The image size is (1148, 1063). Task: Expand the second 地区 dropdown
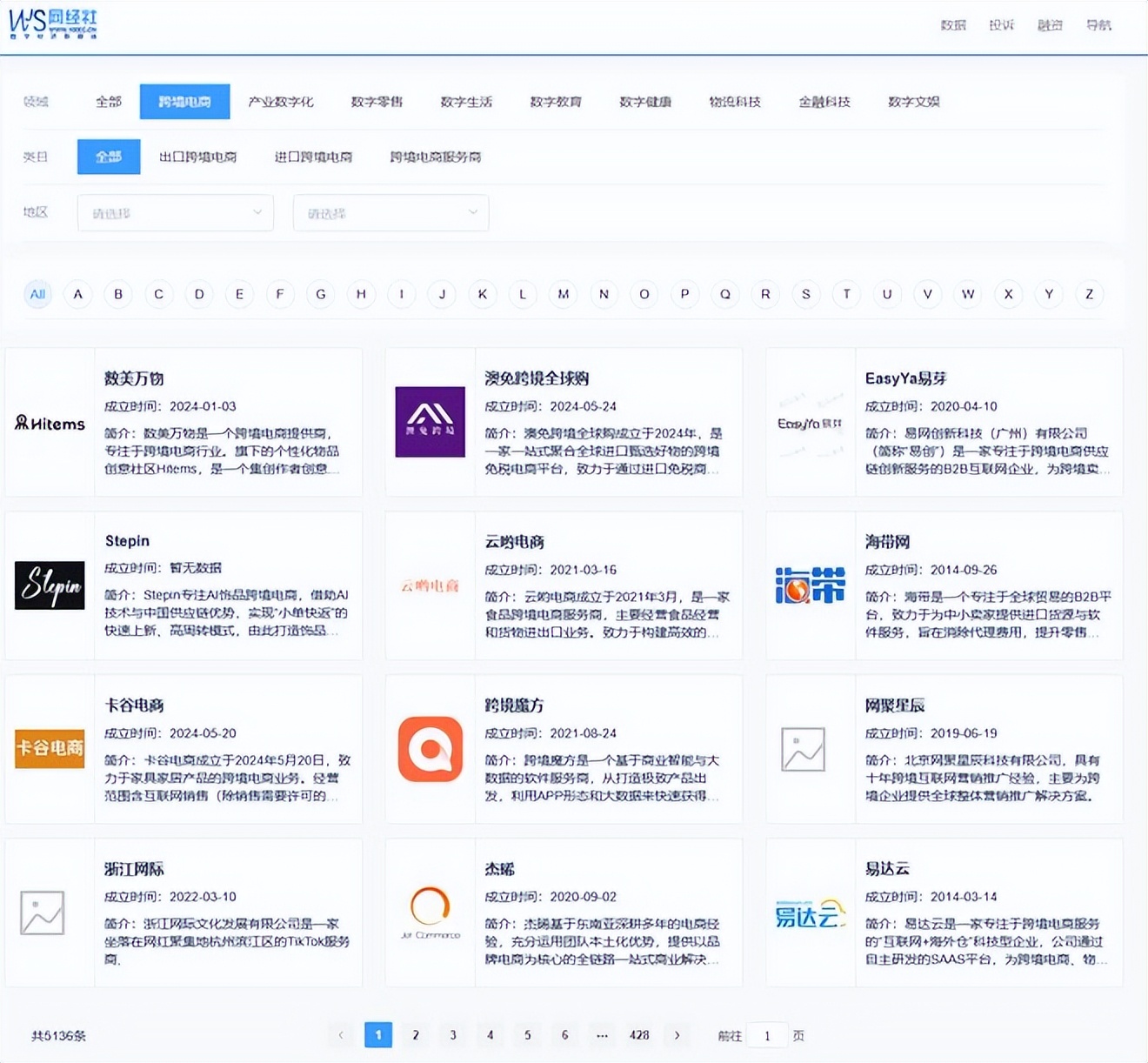(390, 212)
